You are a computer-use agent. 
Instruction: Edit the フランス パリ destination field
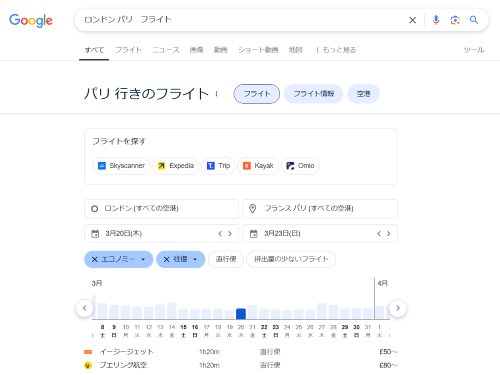[320, 209]
